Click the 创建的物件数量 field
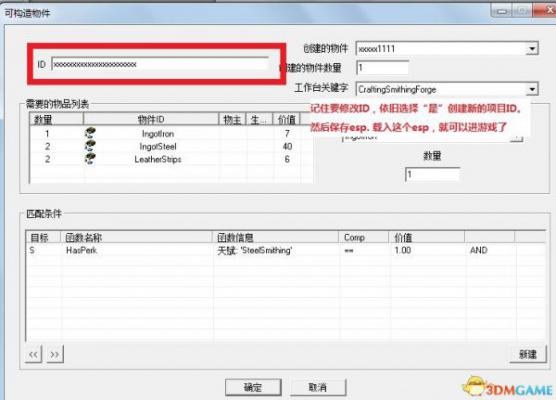 coord(382,67)
